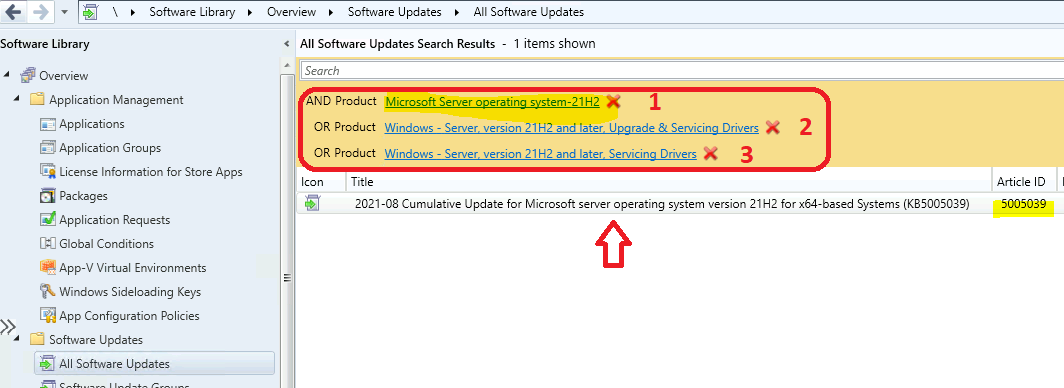This screenshot has height=388, width=1064.
Task: Open Upgrade & Servicing Drivers product criteria link
Action: coord(571,127)
